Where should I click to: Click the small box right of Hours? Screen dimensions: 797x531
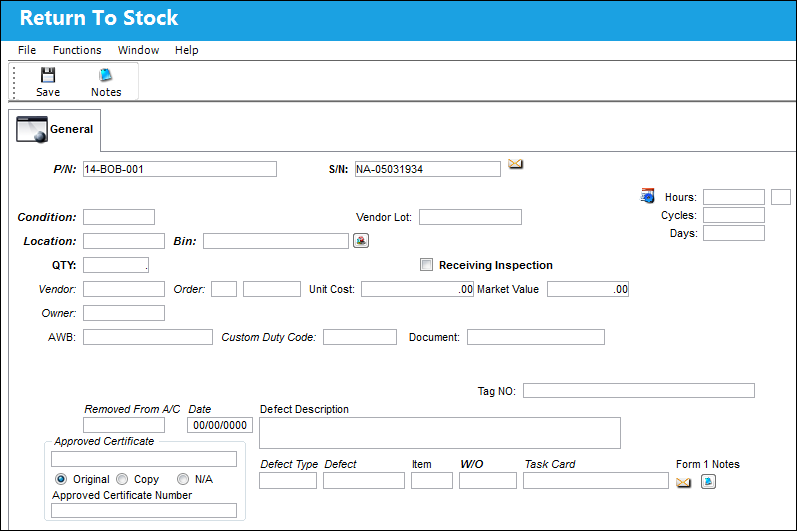pyautogui.click(x=781, y=197)
